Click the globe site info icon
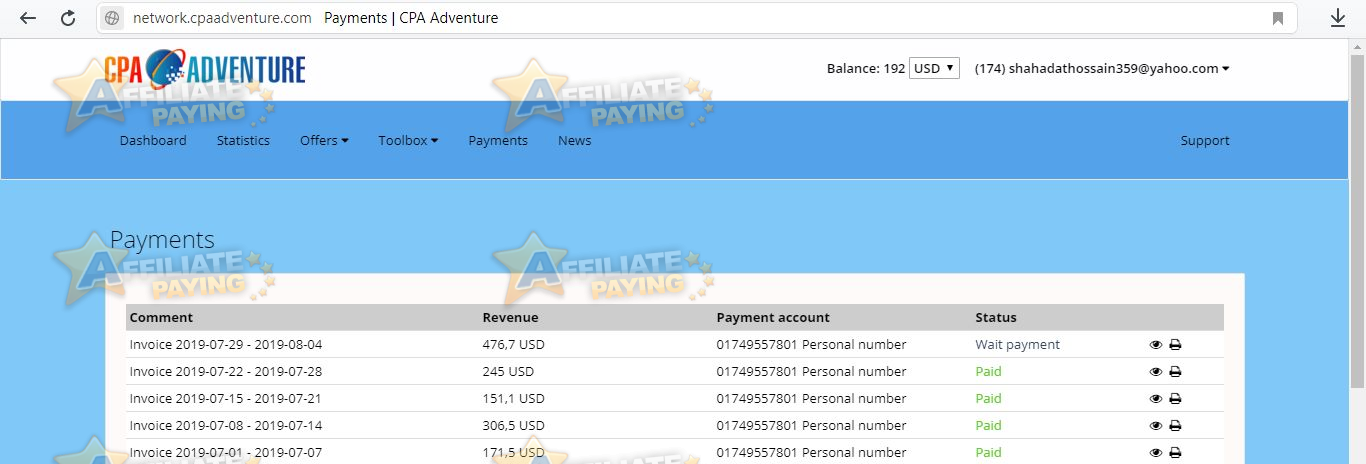Viewport: 1366px width, 464px height. 112,18
